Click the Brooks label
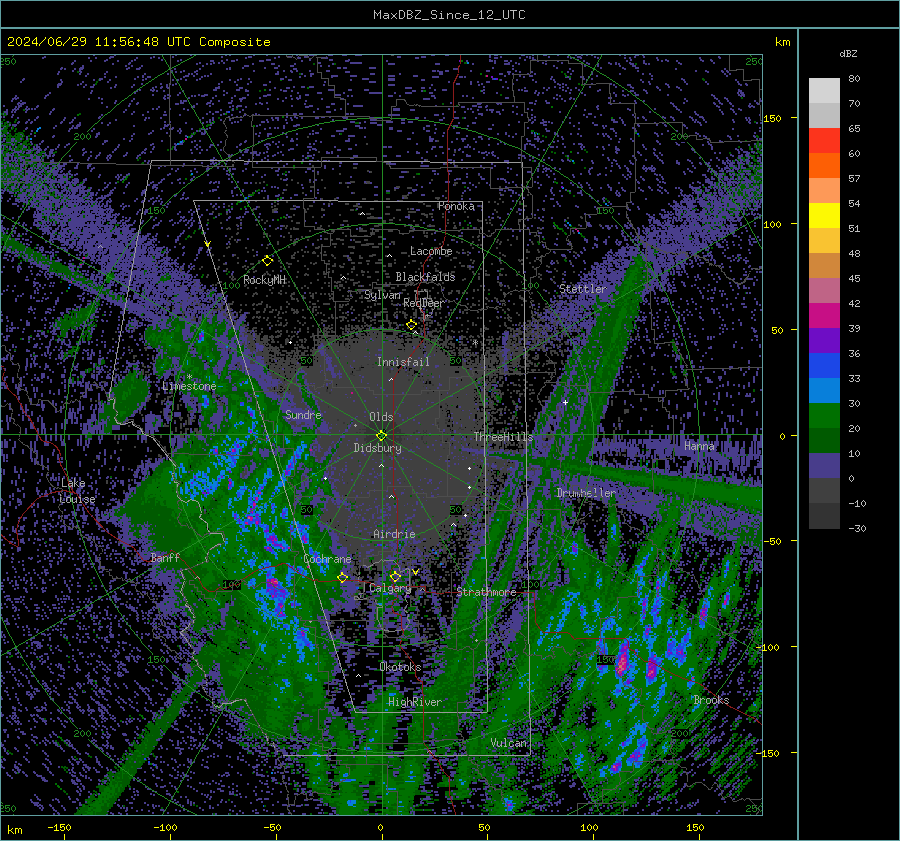The image size is (900, 841). (711, 700)
